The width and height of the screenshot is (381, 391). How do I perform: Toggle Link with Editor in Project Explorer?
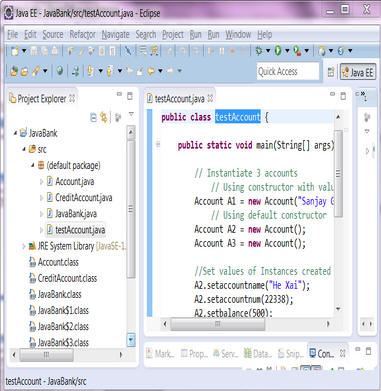pos(104,117)
